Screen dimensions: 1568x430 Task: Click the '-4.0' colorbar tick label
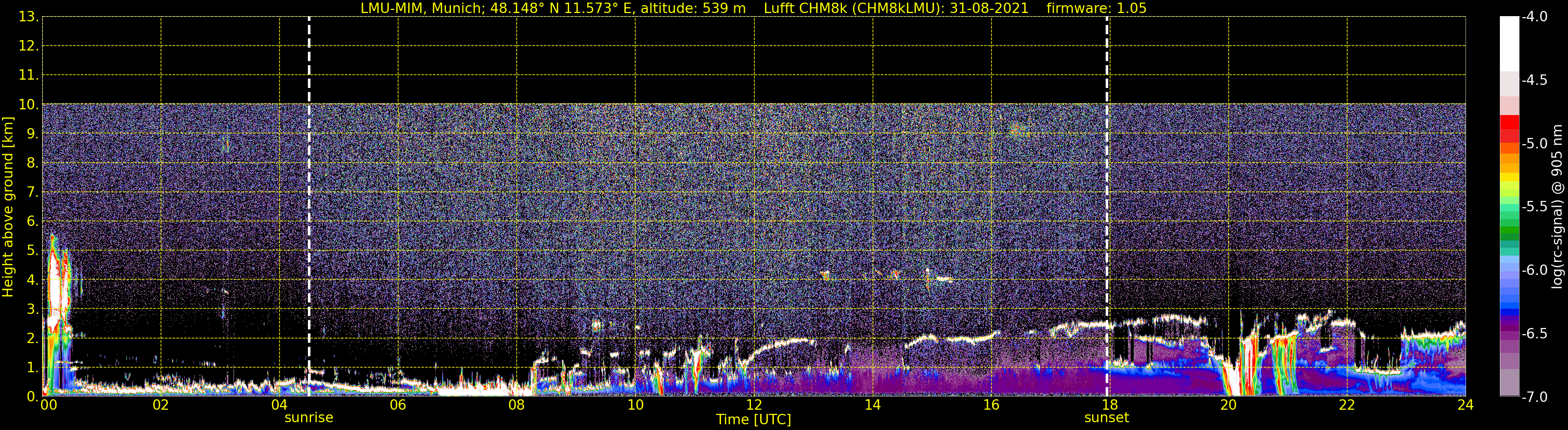1535,17
